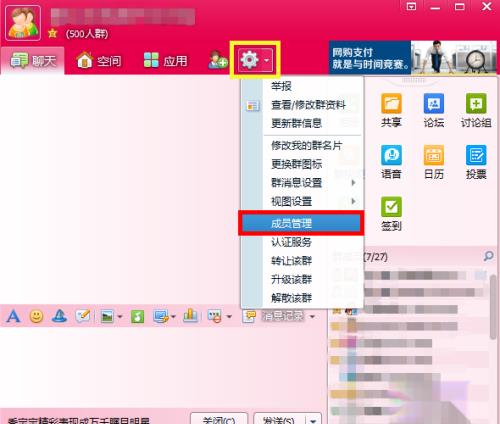The image size is (500, 424).
Task: Click the gold star next to 500人群
Action: click(x=52, y=33)
